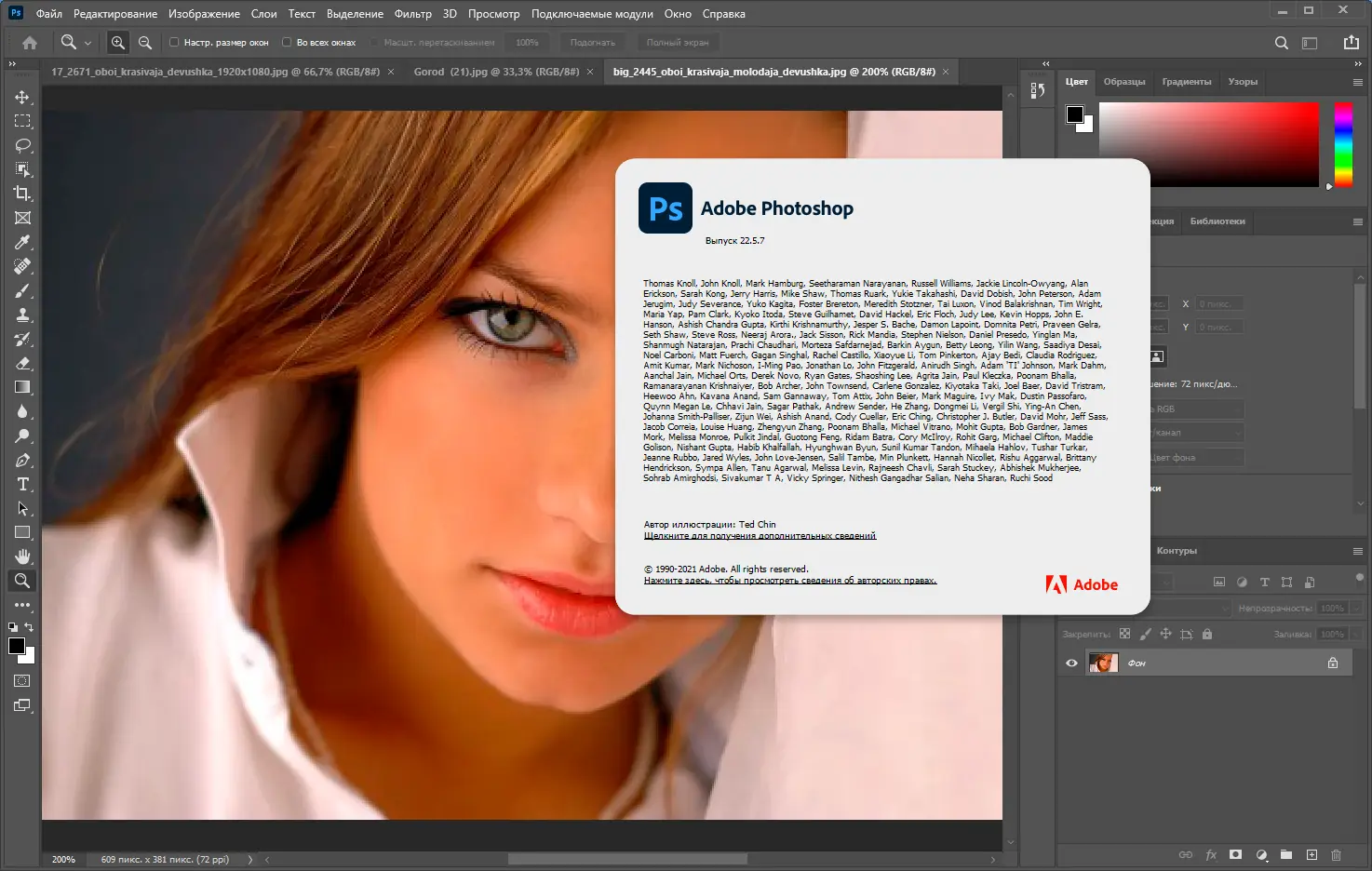Hide the Фон layer
Viewport: 1372px width, 871px height.
[x=1071, y=663]
